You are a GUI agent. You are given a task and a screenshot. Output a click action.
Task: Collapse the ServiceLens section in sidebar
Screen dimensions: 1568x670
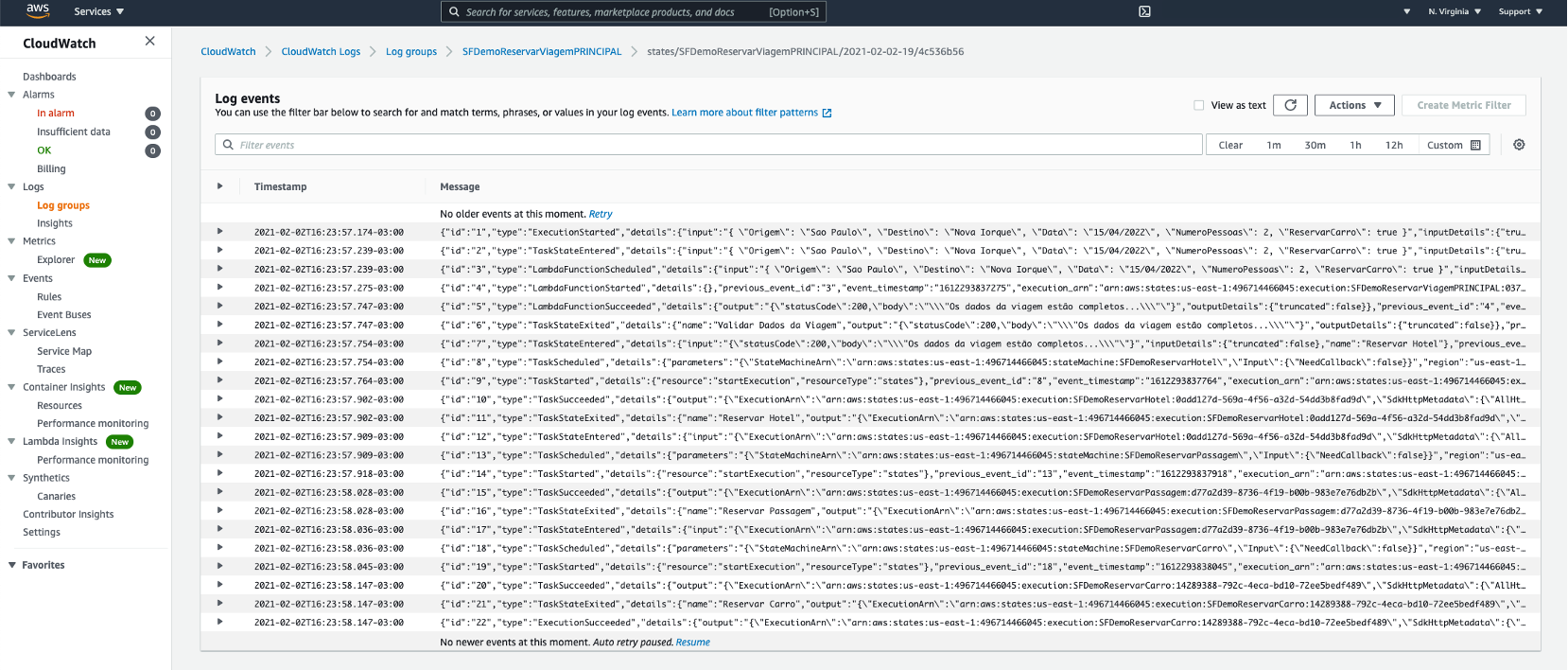pos(11,332)
